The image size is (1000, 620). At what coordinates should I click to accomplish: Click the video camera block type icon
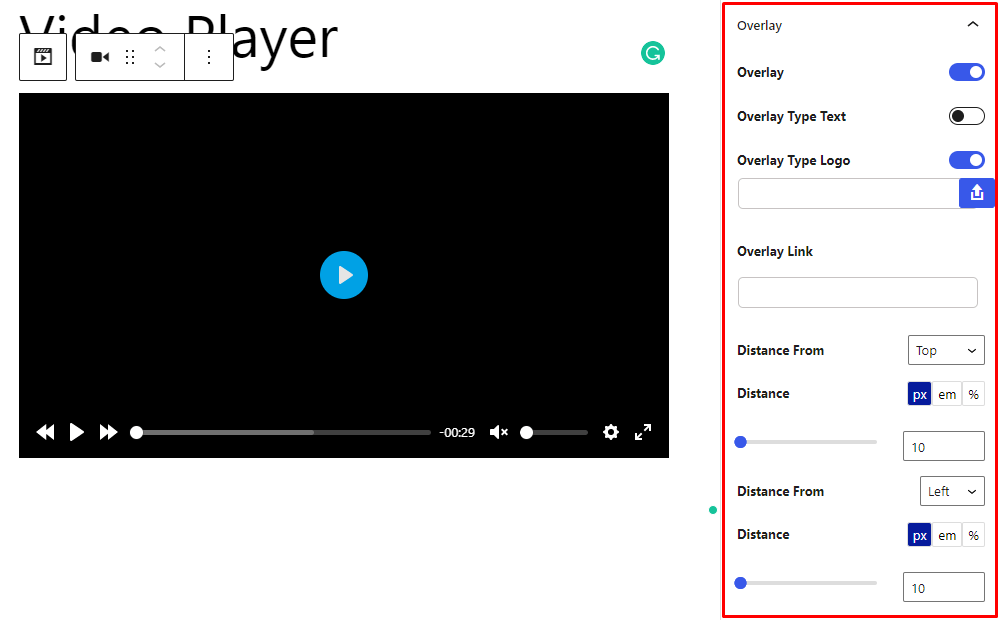(98, 56)
